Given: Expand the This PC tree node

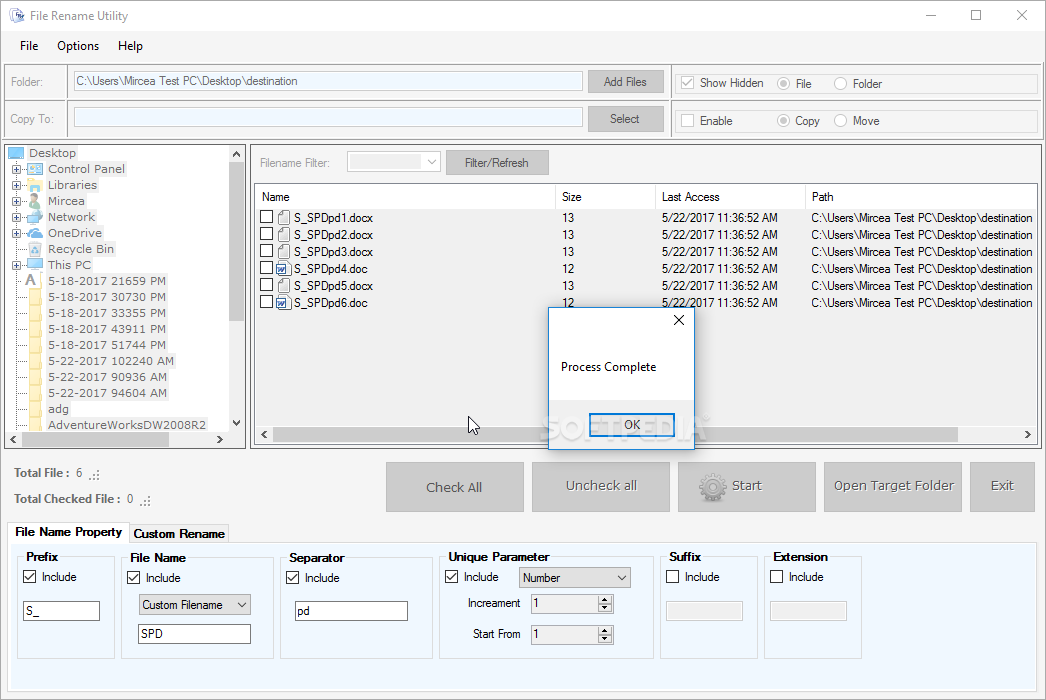Looking at the screenshot, I should point(17,265).
